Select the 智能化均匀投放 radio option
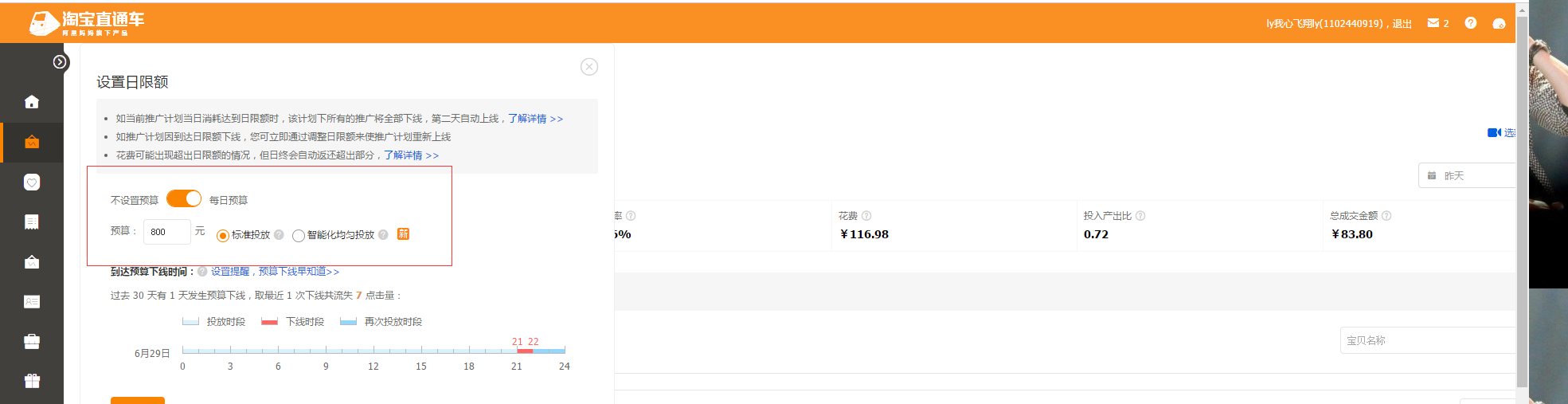 tap(299, 236)
